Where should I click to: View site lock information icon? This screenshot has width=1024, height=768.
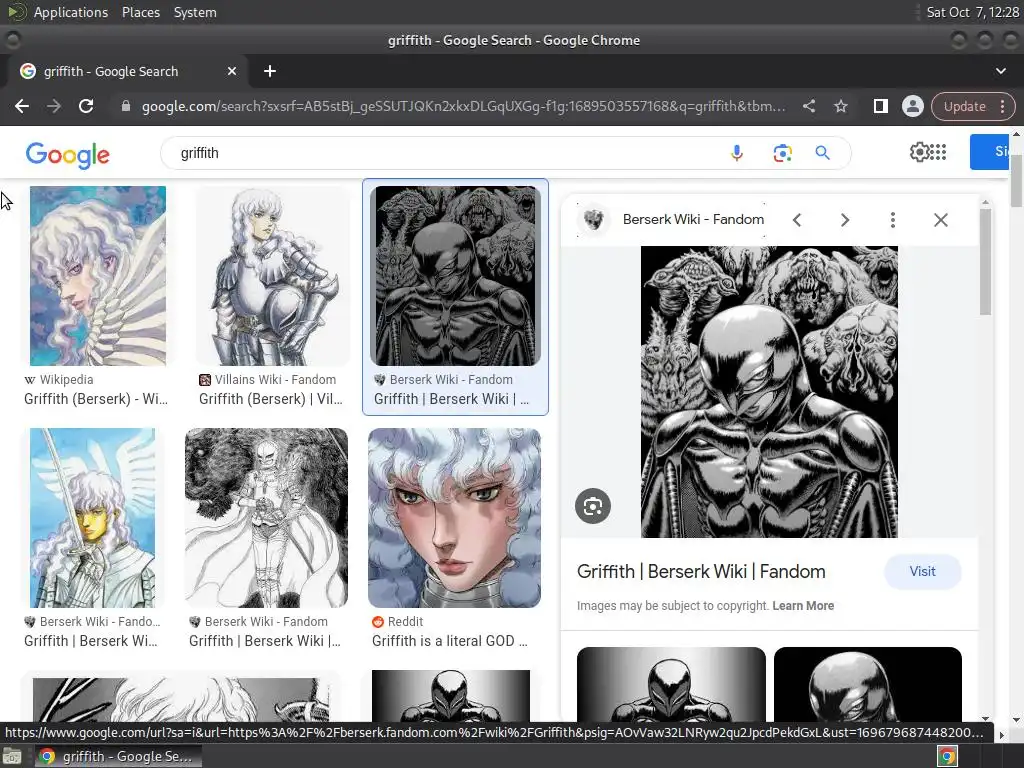(126, 106)
